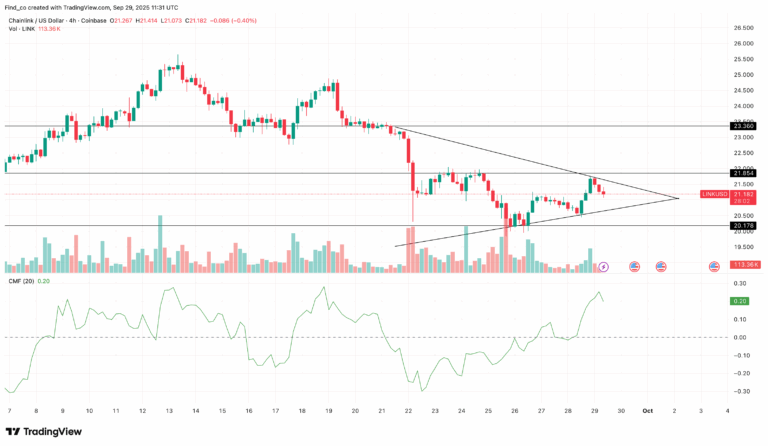
Task: Click the TradingView logo in bottom corner
Action: (45, 430)
